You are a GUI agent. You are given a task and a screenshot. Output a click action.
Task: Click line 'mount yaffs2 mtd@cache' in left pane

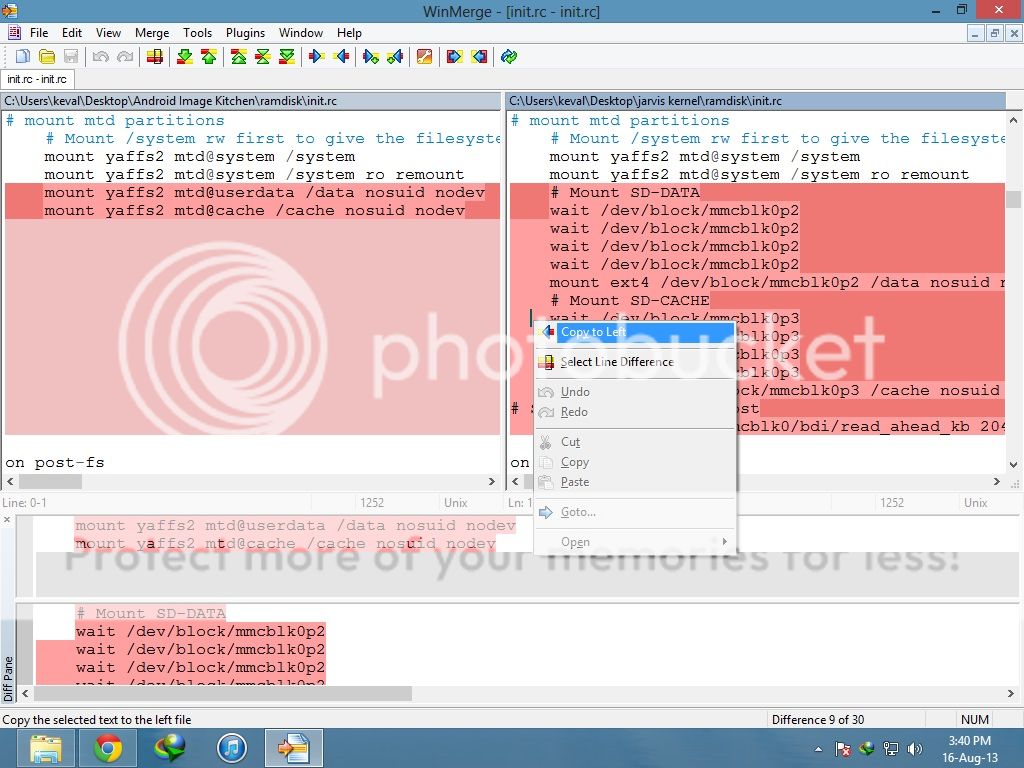[255, 210]
